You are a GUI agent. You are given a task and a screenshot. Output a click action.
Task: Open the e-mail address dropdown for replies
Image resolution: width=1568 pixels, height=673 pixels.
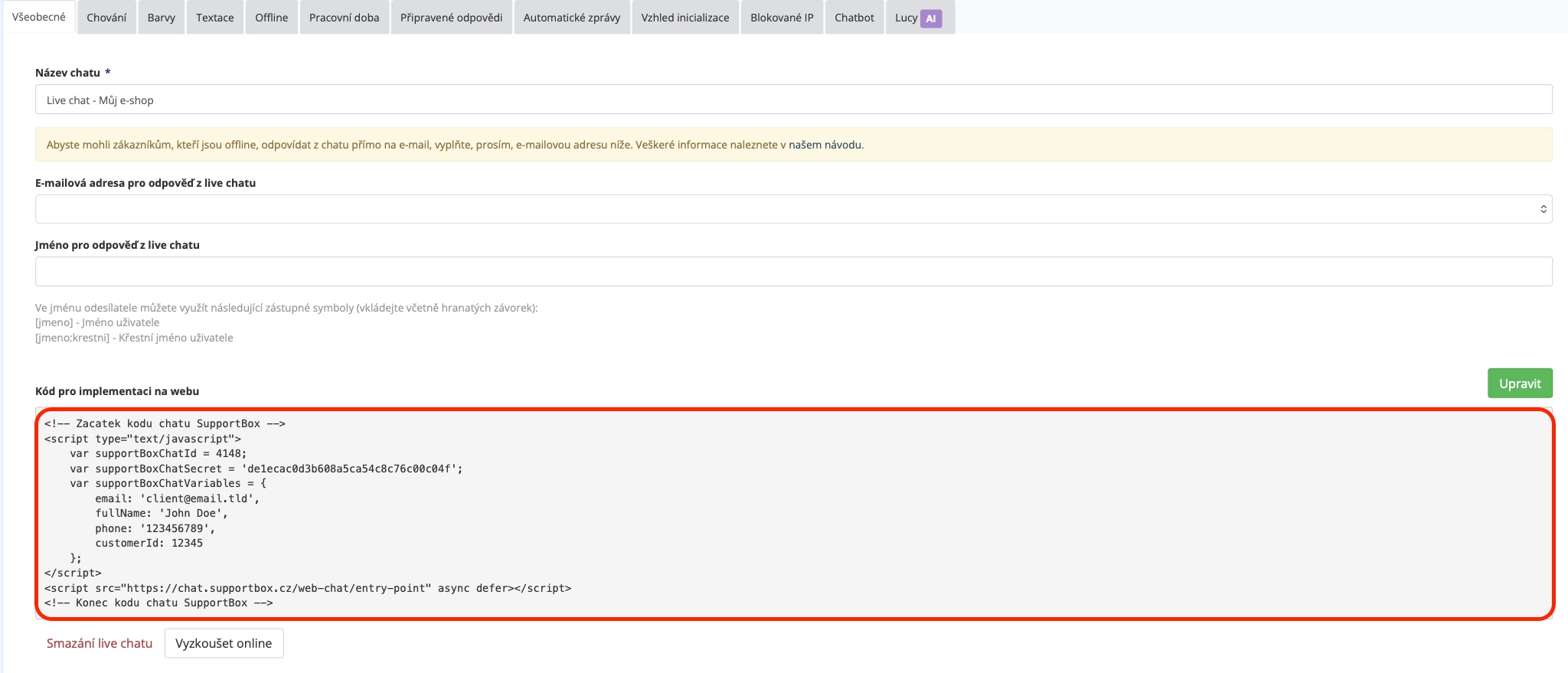(x=793, y=209)
